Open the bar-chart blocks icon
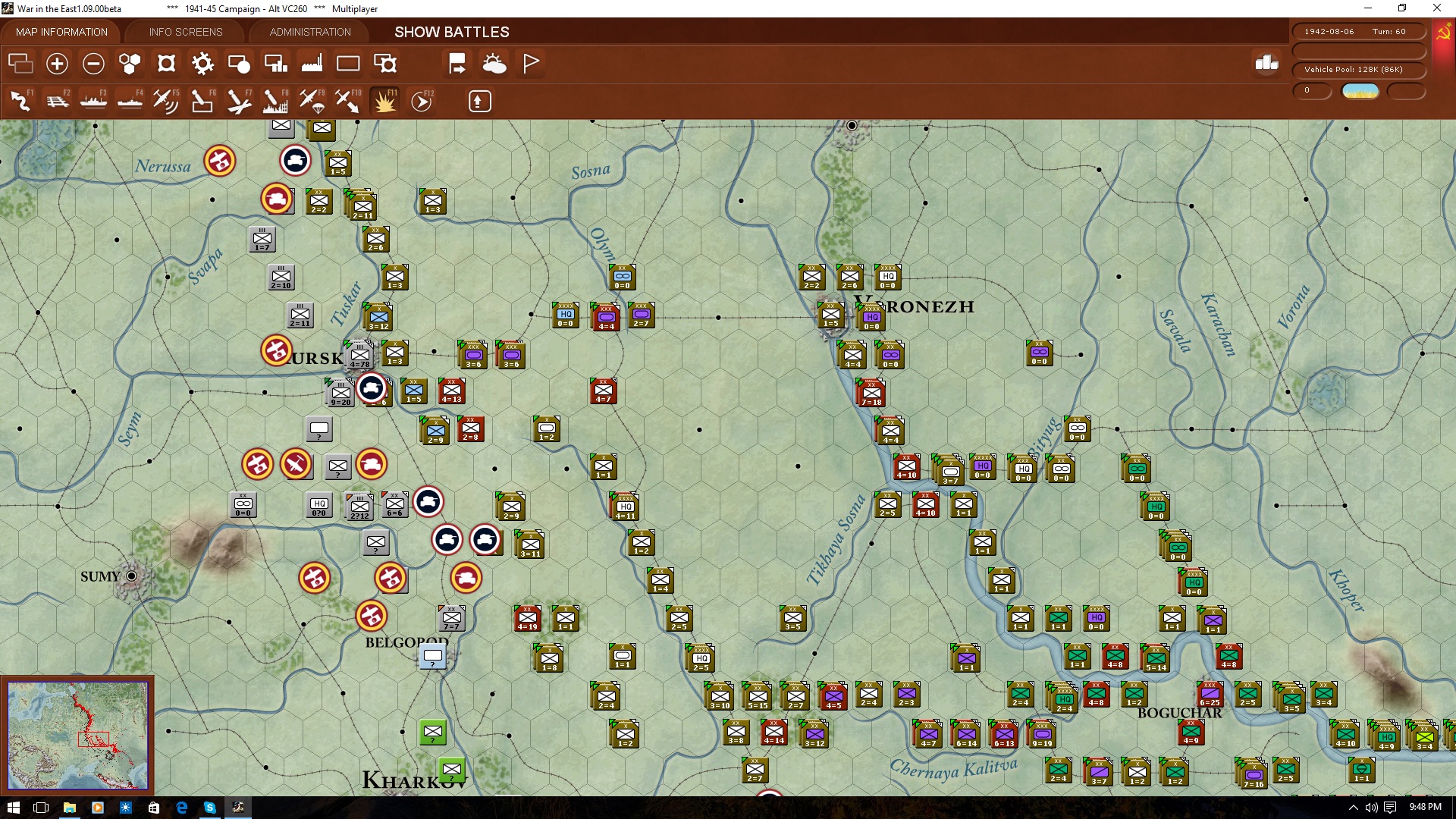This screenshot has height=819, width=1456. [1266, 64]
